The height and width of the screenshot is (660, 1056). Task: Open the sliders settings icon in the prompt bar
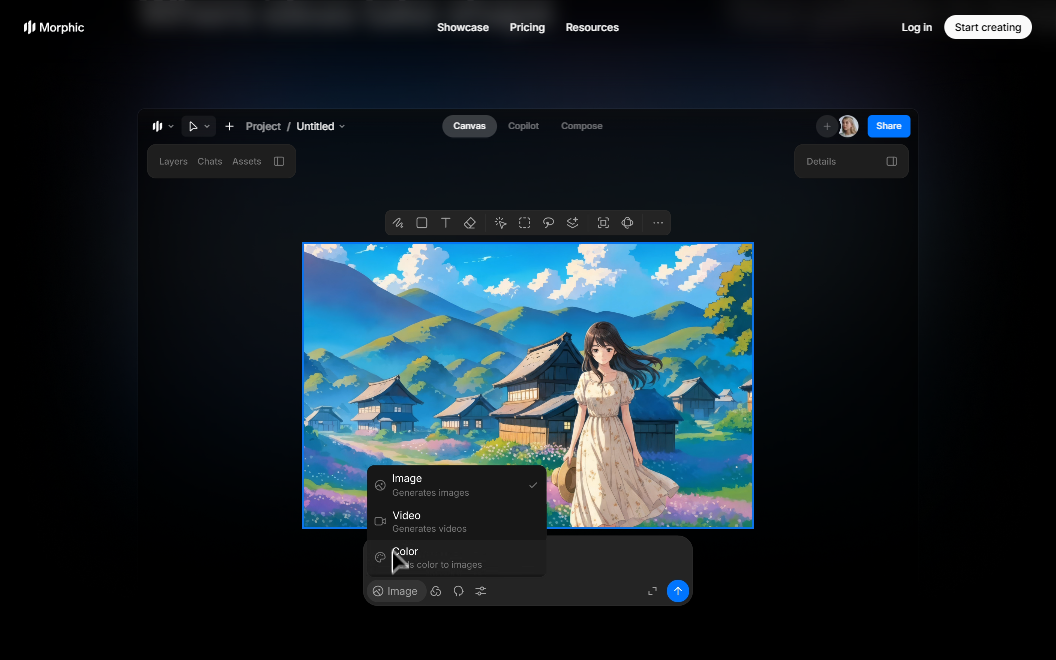click(481, 591)
